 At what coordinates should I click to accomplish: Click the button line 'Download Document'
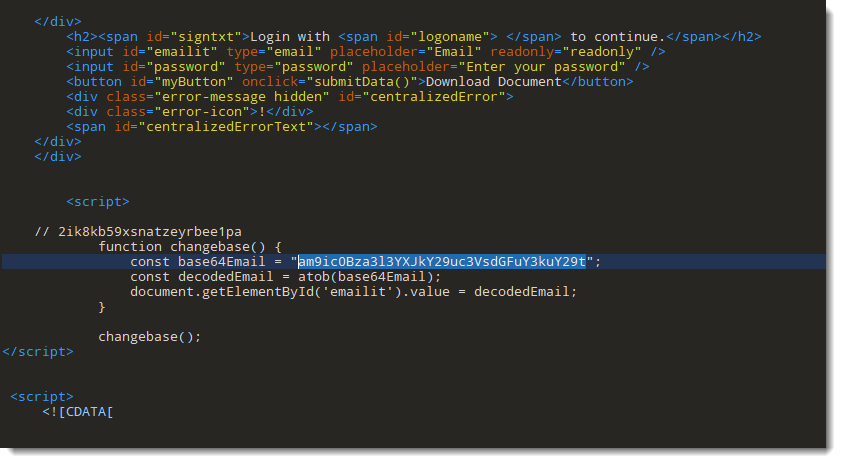click(x=350, y=82)
